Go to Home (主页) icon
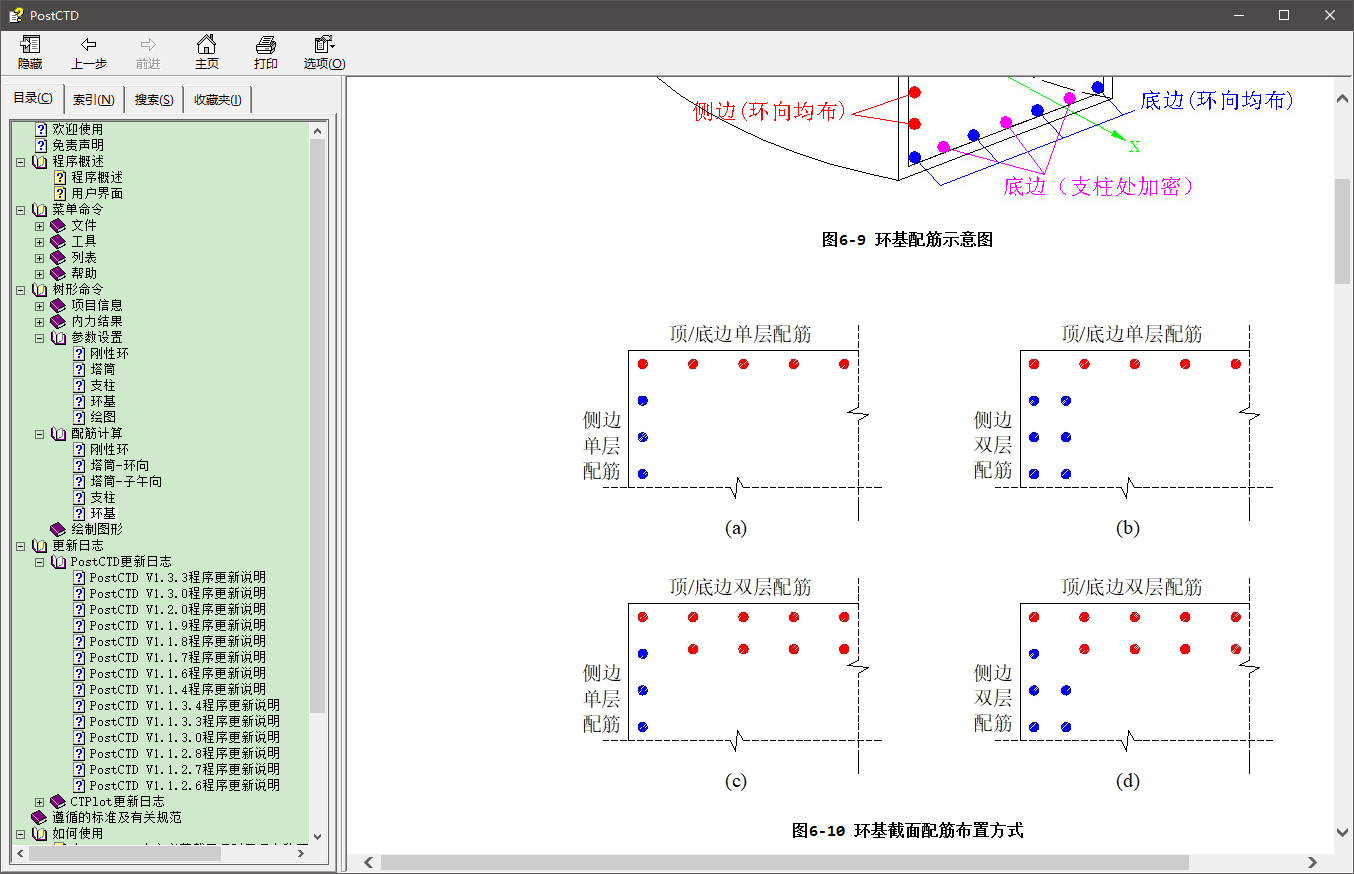 [206, 45]
